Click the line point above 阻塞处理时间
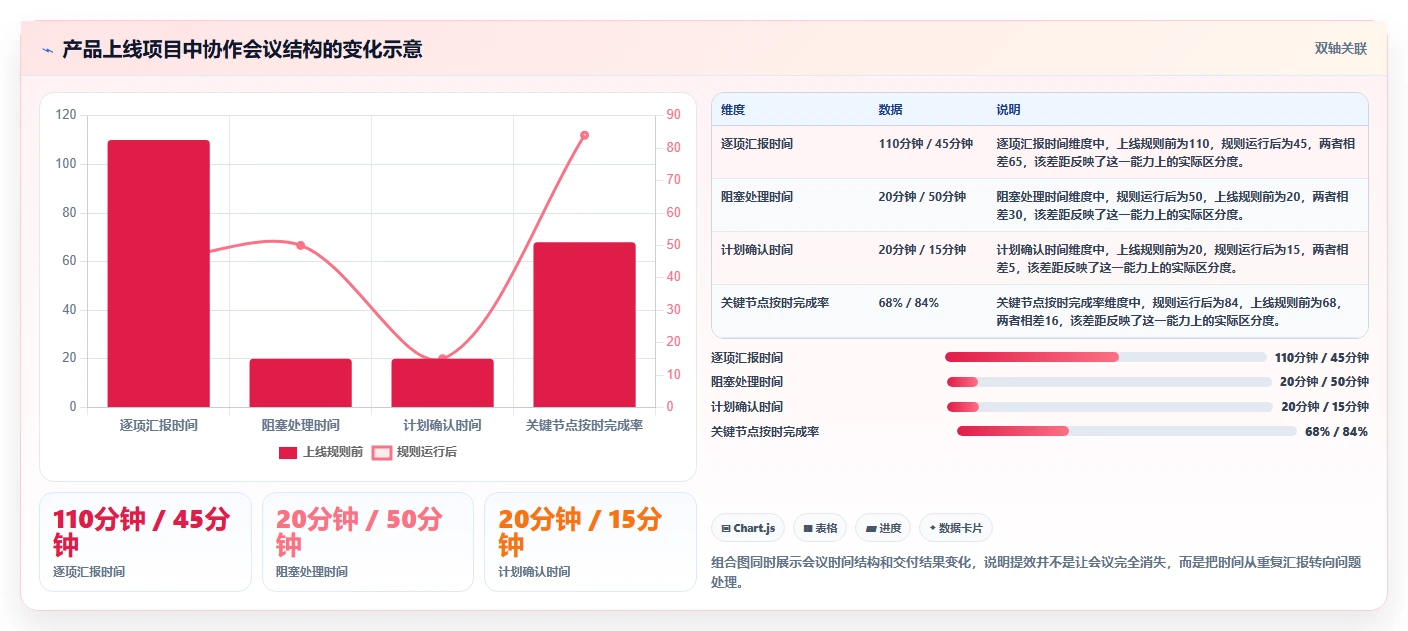The width and height of the screenshot is (1408, 631). [x=300, y=245]
